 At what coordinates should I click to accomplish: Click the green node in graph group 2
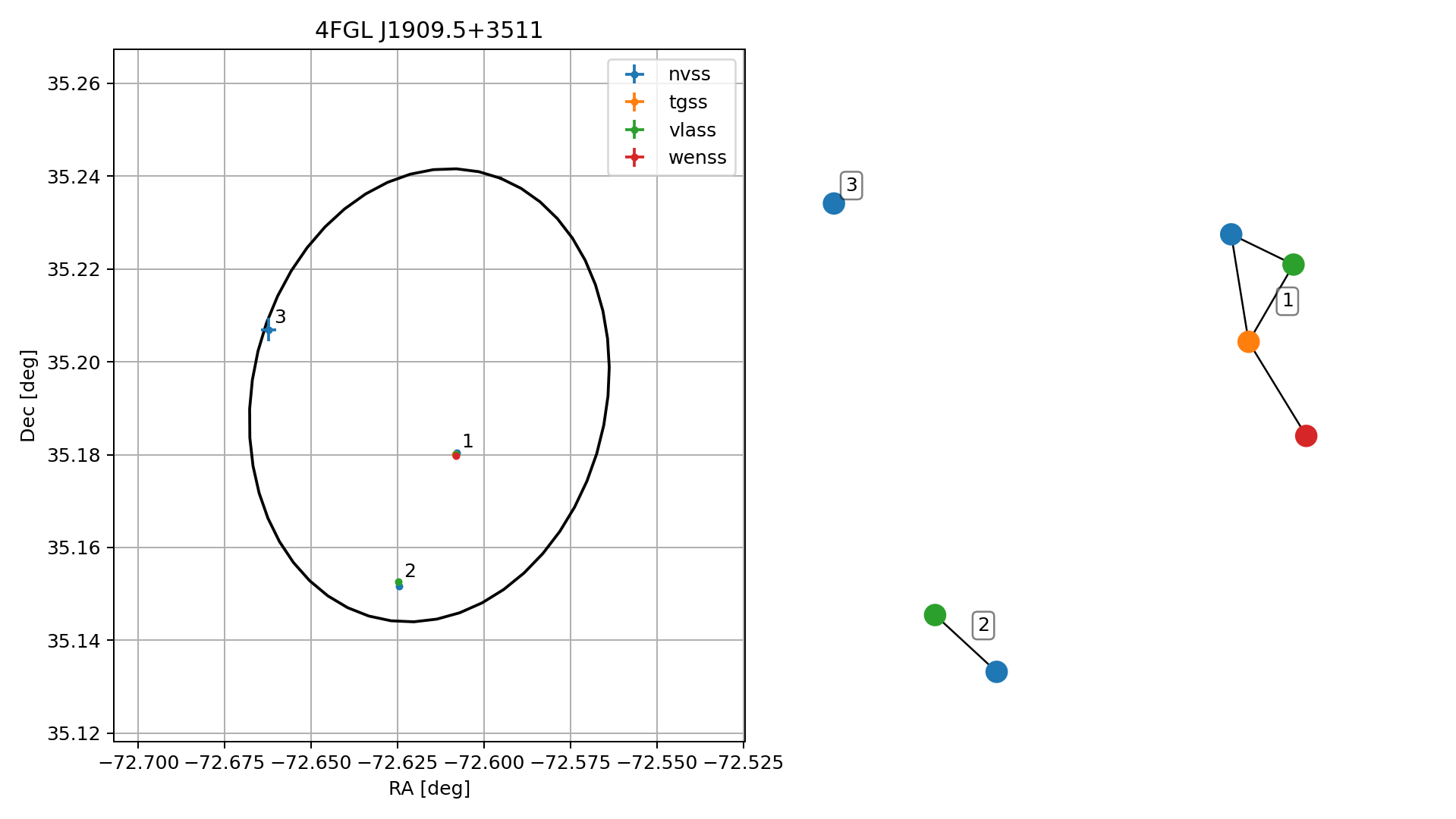pos(935,615)
